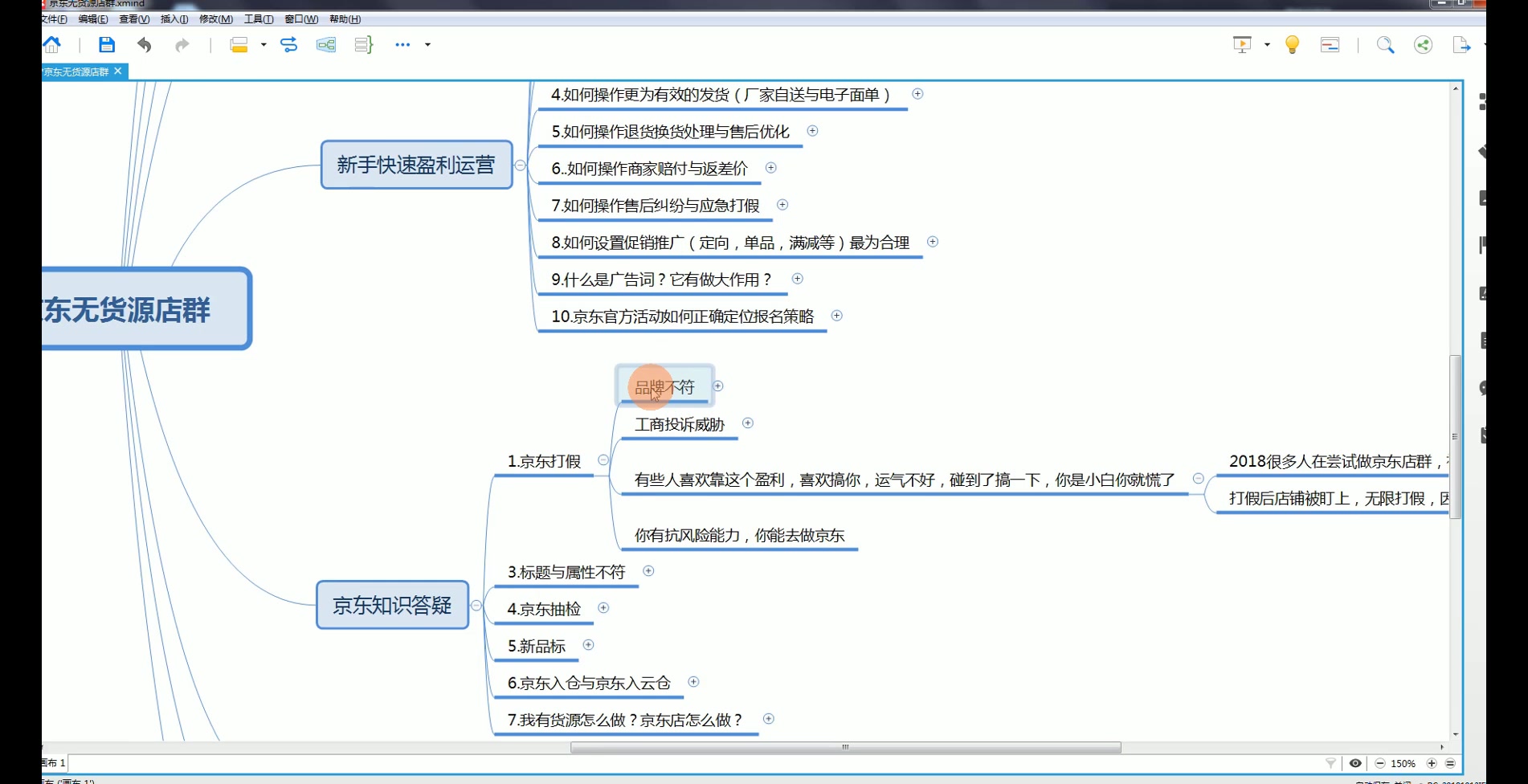Open the 窗口(W) menu

click(x=301, y=19)
